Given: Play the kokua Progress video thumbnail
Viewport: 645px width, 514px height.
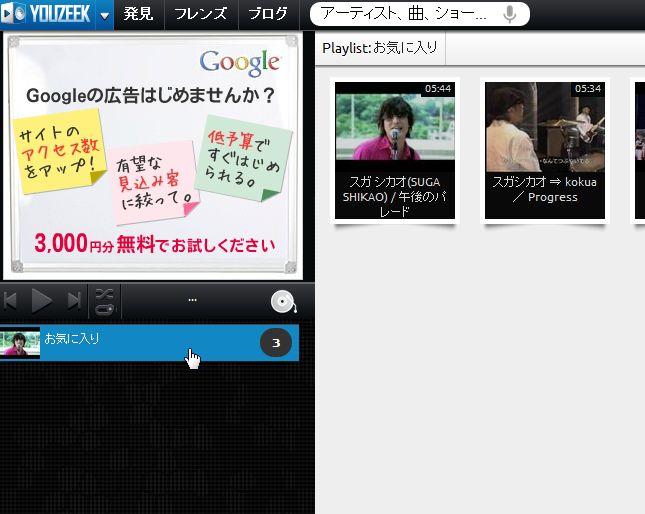Looking at the screenshot, I should [545, 127].
